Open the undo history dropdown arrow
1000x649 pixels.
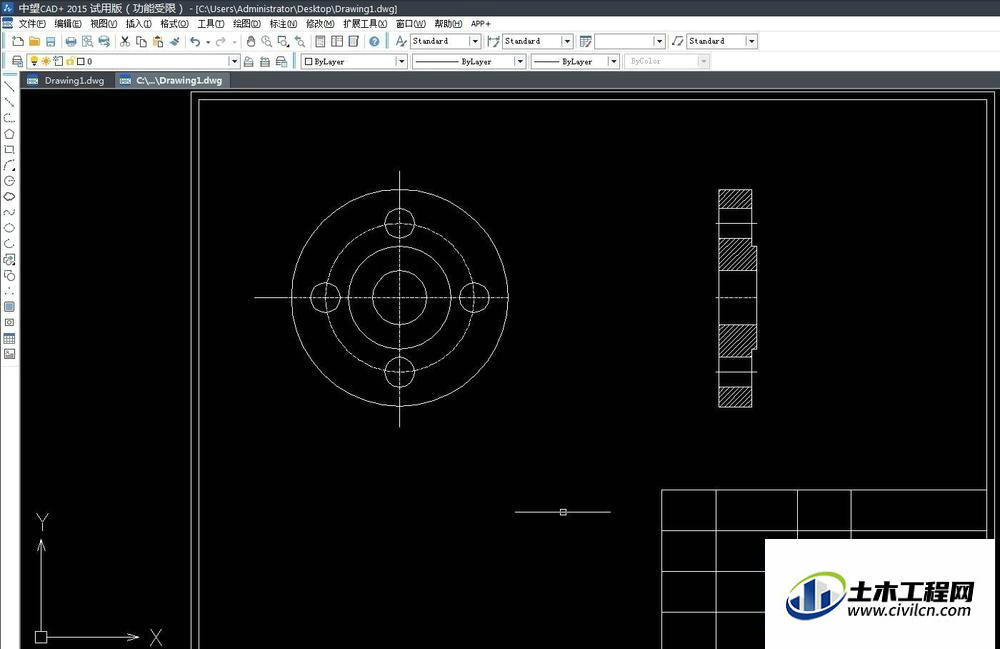coord(208,42)
